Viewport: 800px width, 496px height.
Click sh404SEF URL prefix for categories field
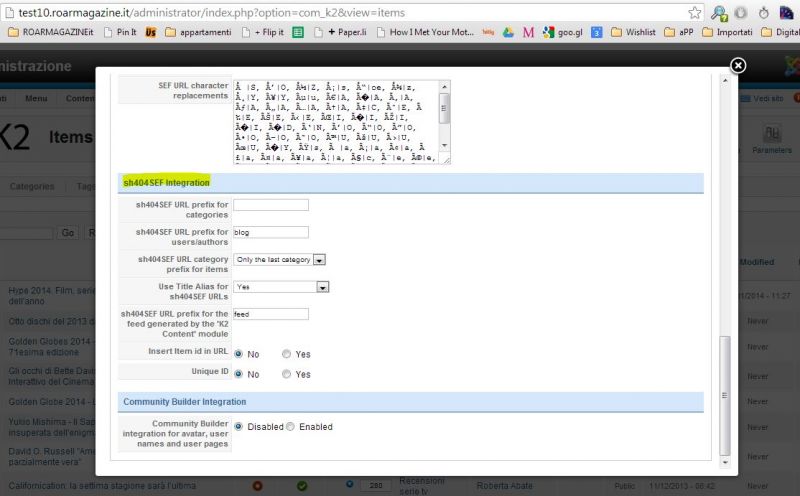[270, 205]
